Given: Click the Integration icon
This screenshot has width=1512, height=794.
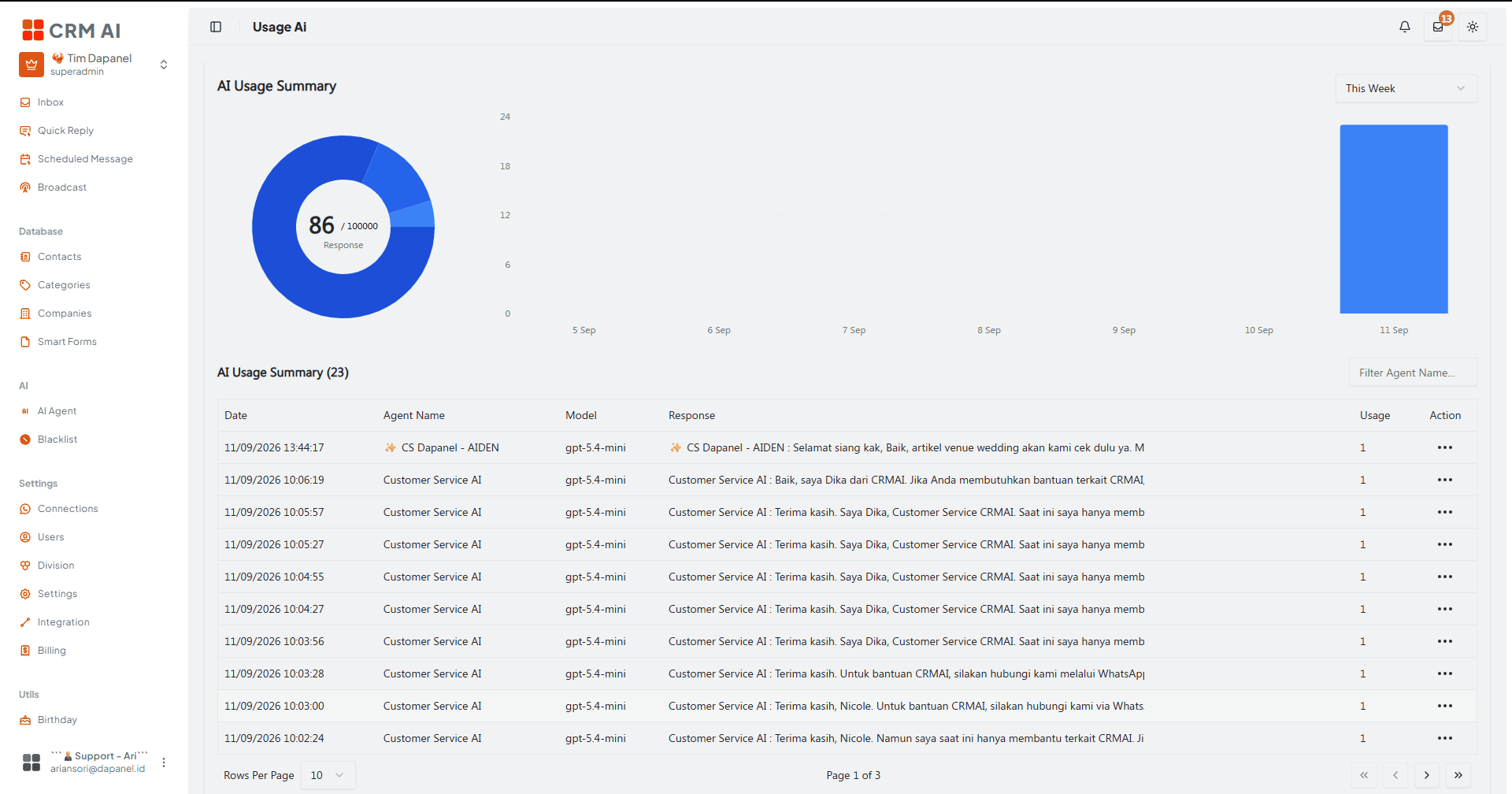Looking at the screenshot, I should tap(25, 622).
